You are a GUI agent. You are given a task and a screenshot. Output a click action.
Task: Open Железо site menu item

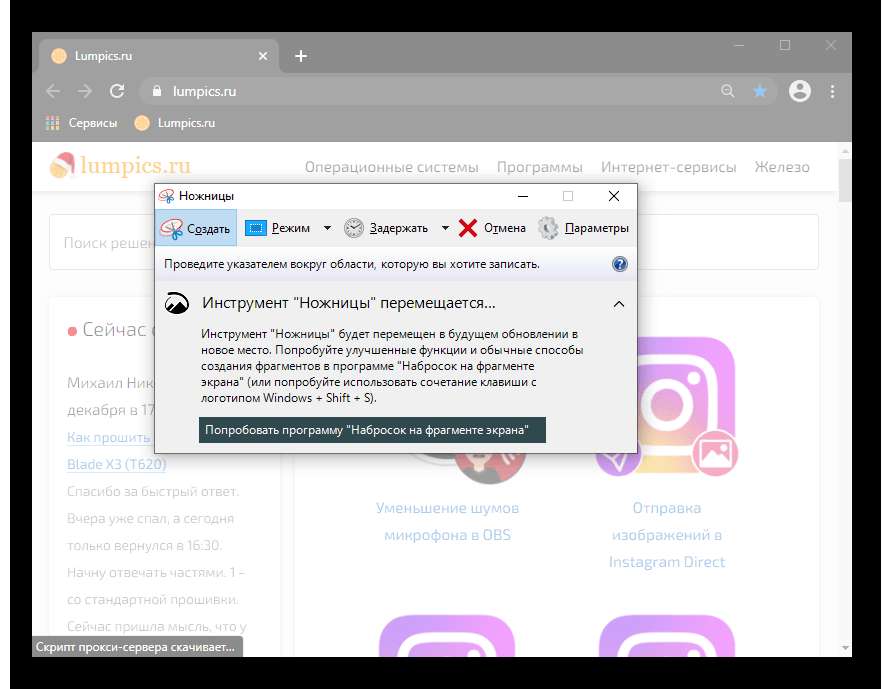coord(782,167)
